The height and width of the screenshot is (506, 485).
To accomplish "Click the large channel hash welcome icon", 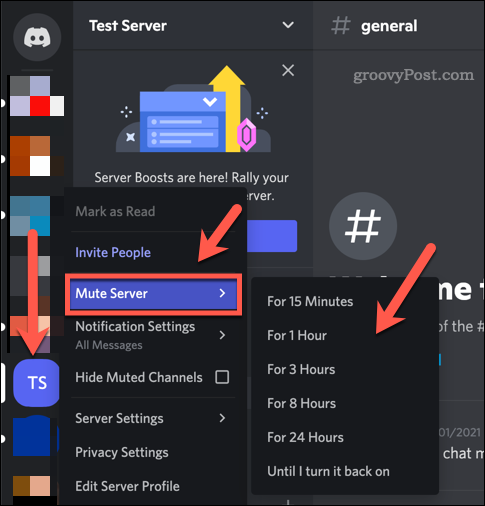I will [x=363, y=226].
